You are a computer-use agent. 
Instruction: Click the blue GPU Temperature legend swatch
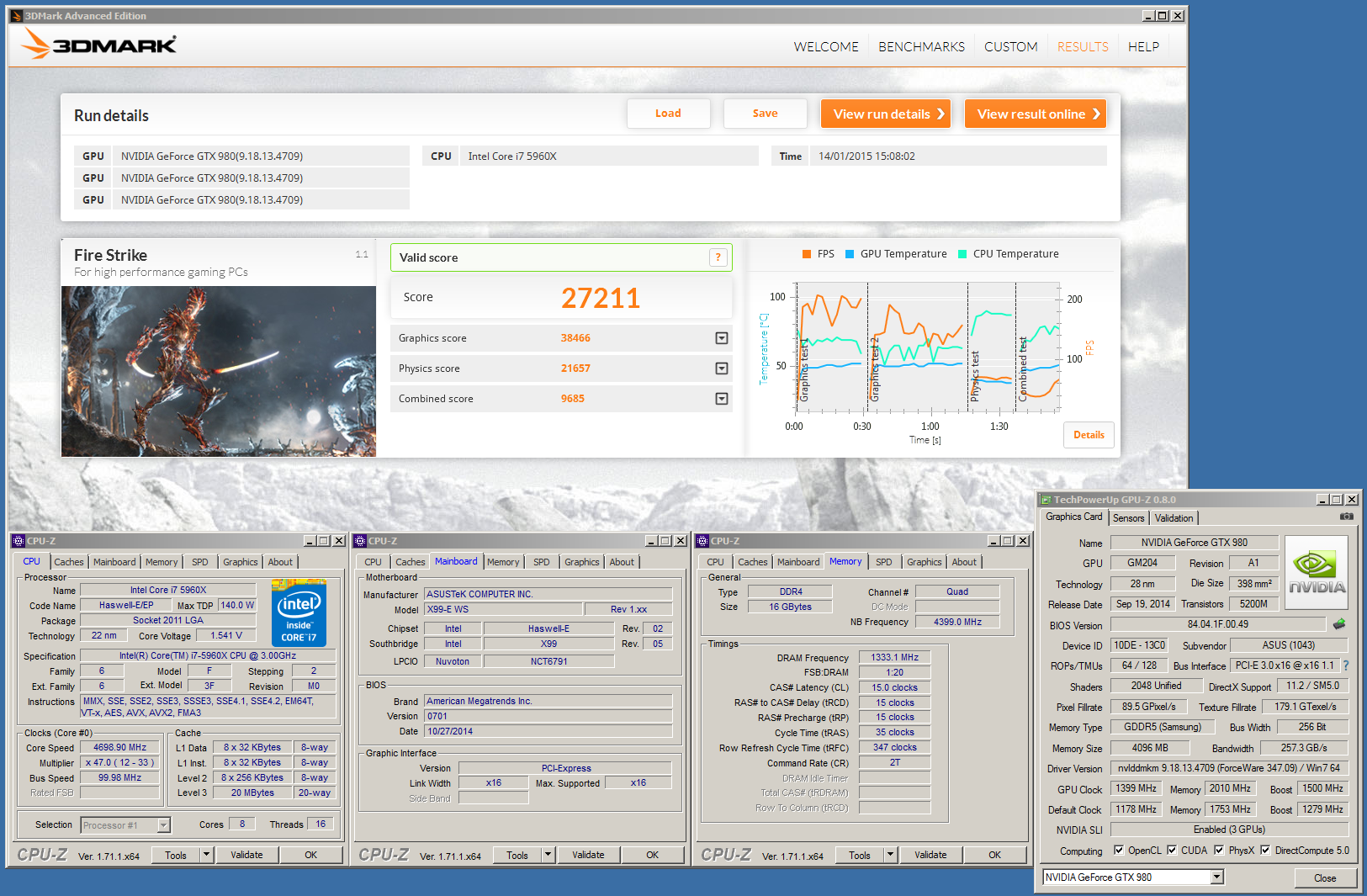pyautogui.click(x=850, y=254)
